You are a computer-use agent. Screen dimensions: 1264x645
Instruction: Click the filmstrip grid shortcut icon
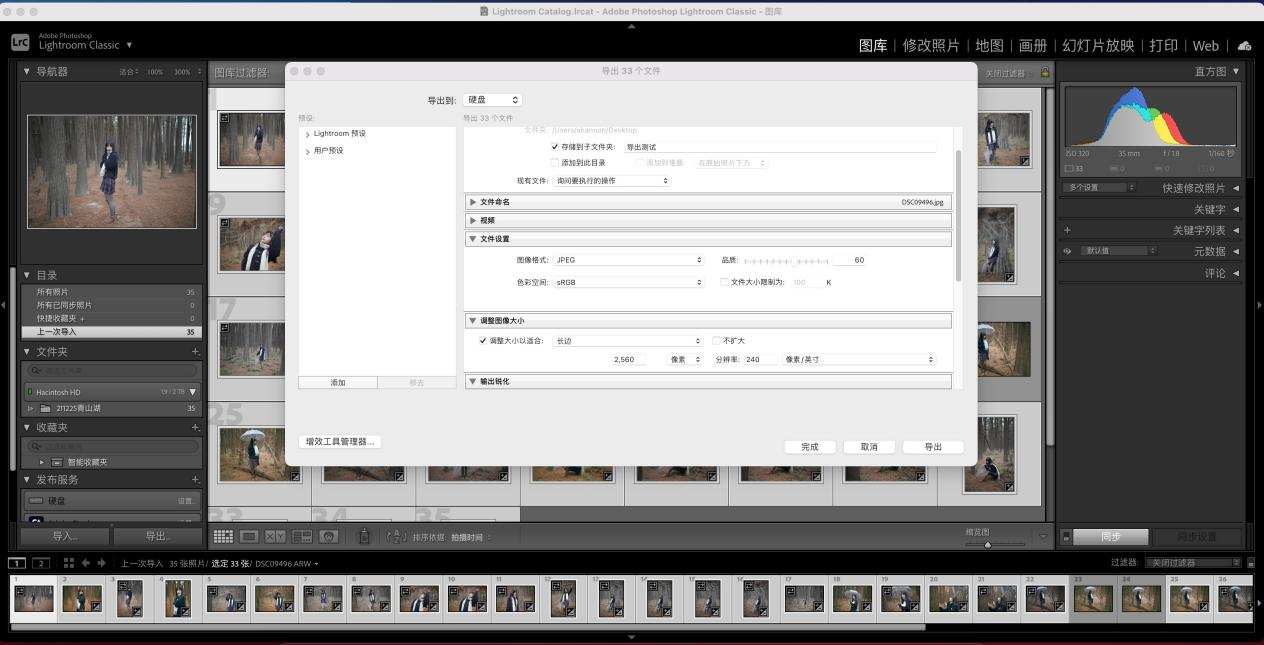point(69,563)
